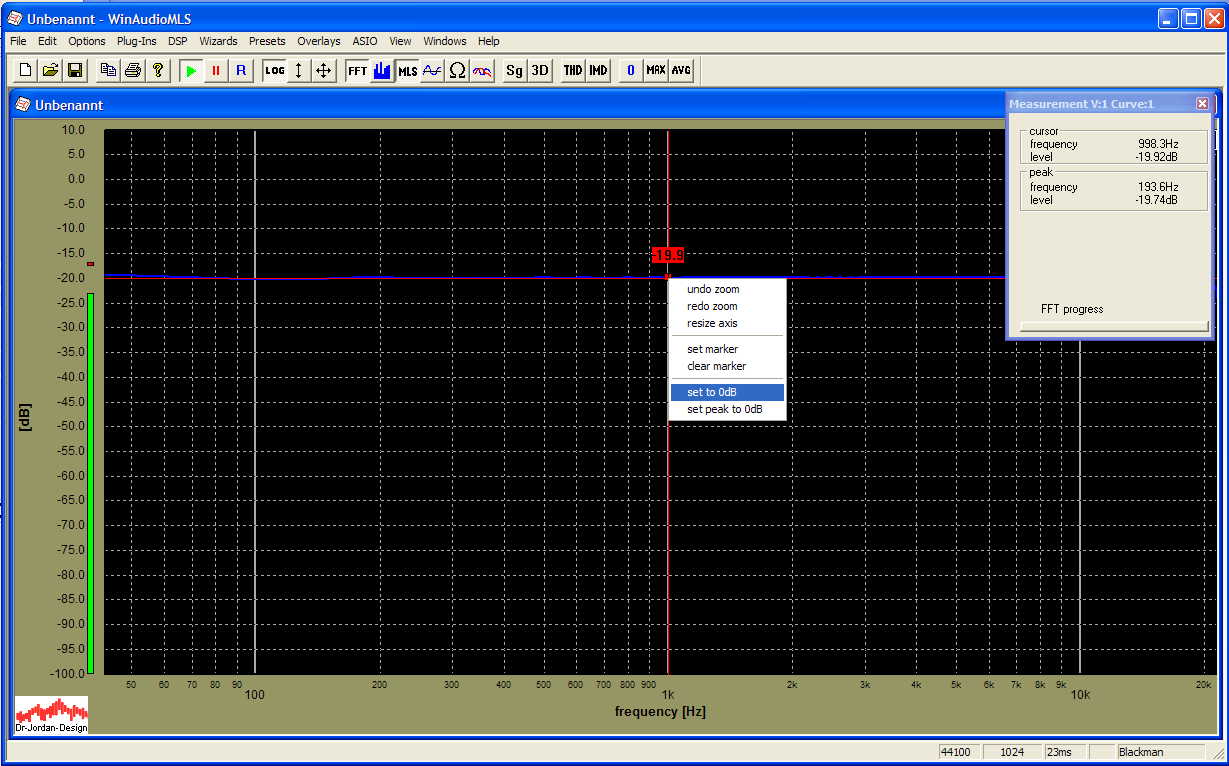Select the MLS measurement icon
Screen dimensions: 1229x766
pos(407,70)
